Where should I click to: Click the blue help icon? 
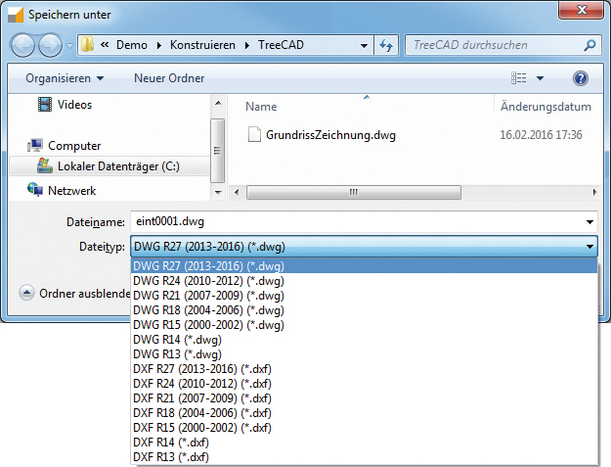[x=580, y=78]
